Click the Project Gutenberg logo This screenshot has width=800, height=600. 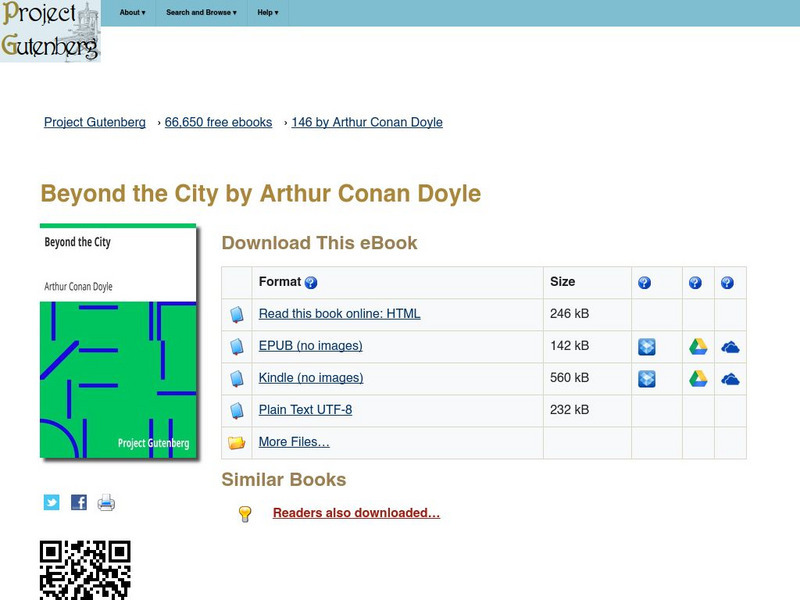pyautogui.click(x=52, y=30)
